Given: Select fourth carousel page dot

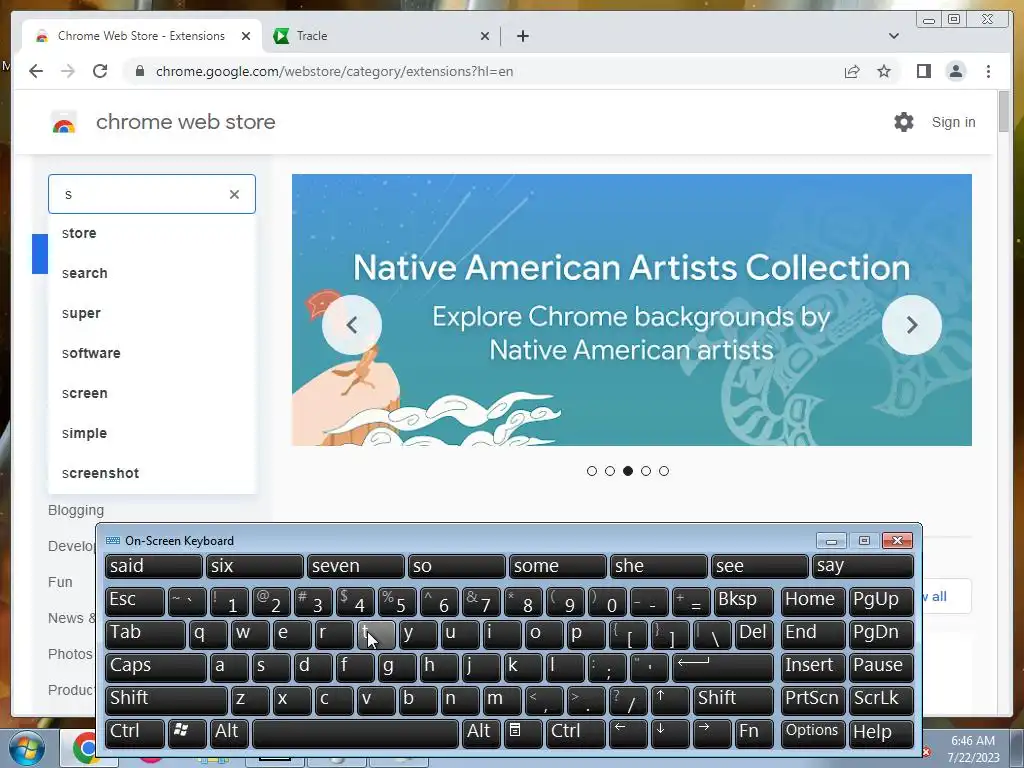Looking at the screenshot, I should coord(646,471).
